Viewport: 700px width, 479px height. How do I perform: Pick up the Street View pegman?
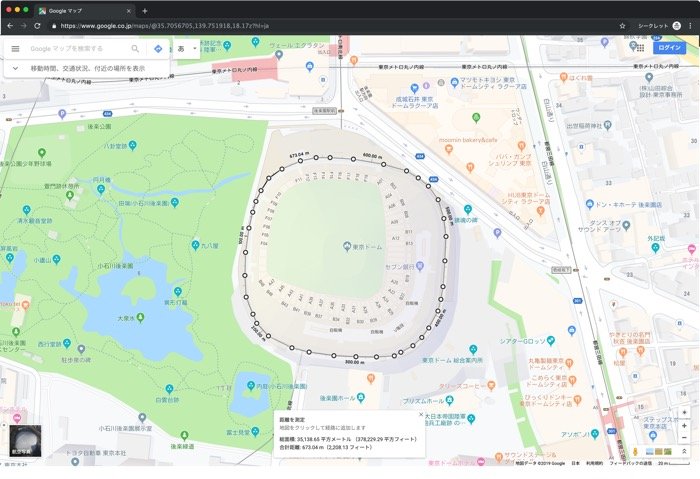click(635, 452)
